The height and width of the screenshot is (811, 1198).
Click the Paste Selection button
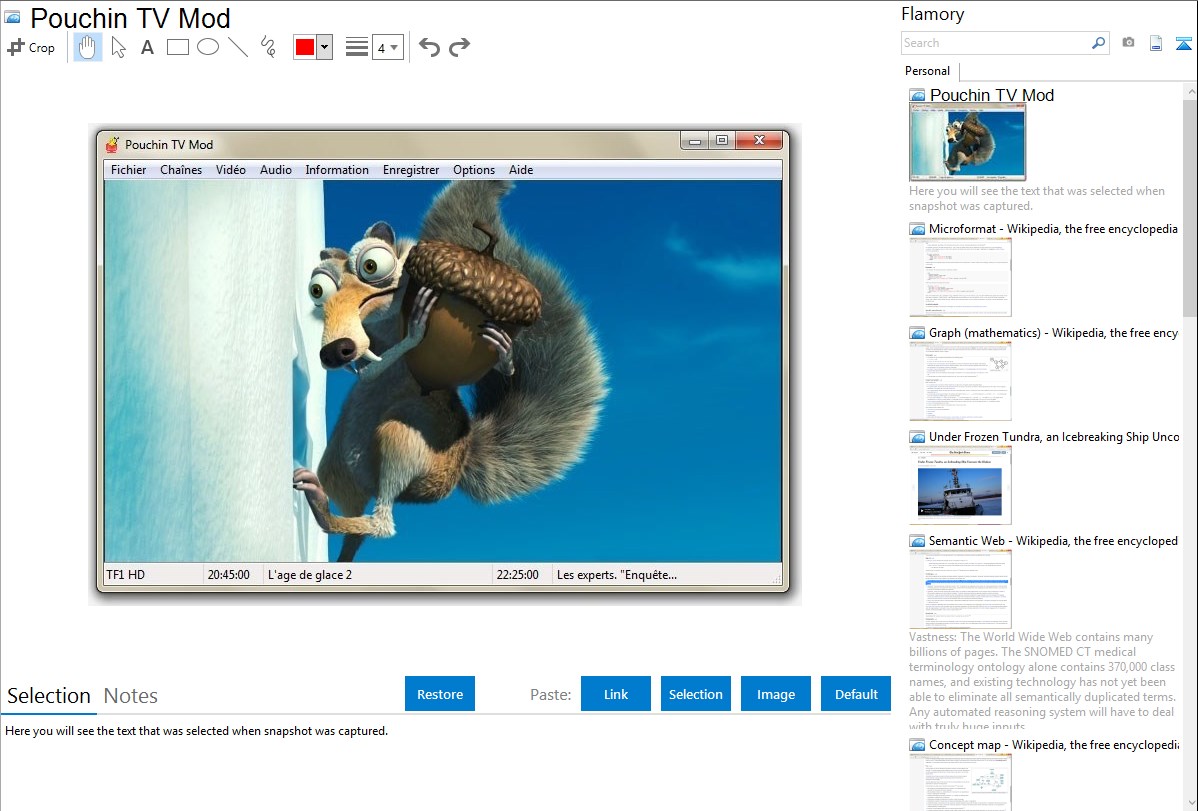pyautogui.click(x=696, y=693)
